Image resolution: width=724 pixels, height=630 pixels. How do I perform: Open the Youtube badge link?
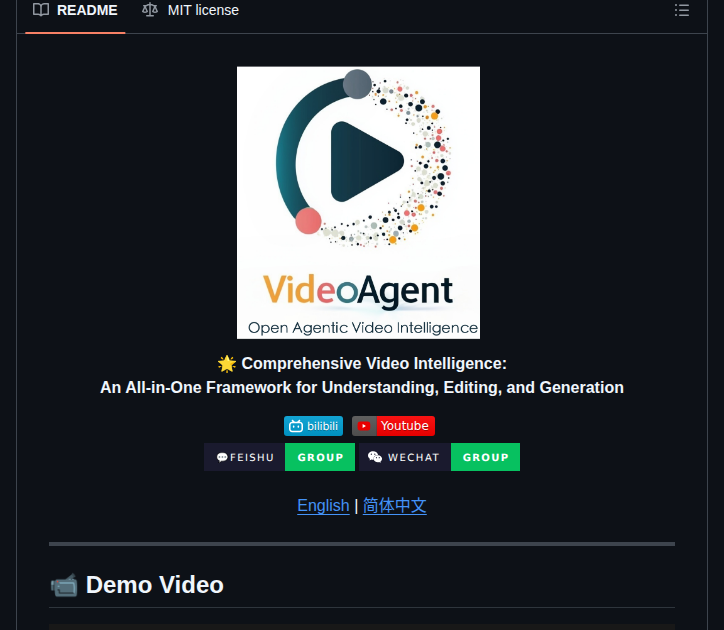[x=393, y=426]
